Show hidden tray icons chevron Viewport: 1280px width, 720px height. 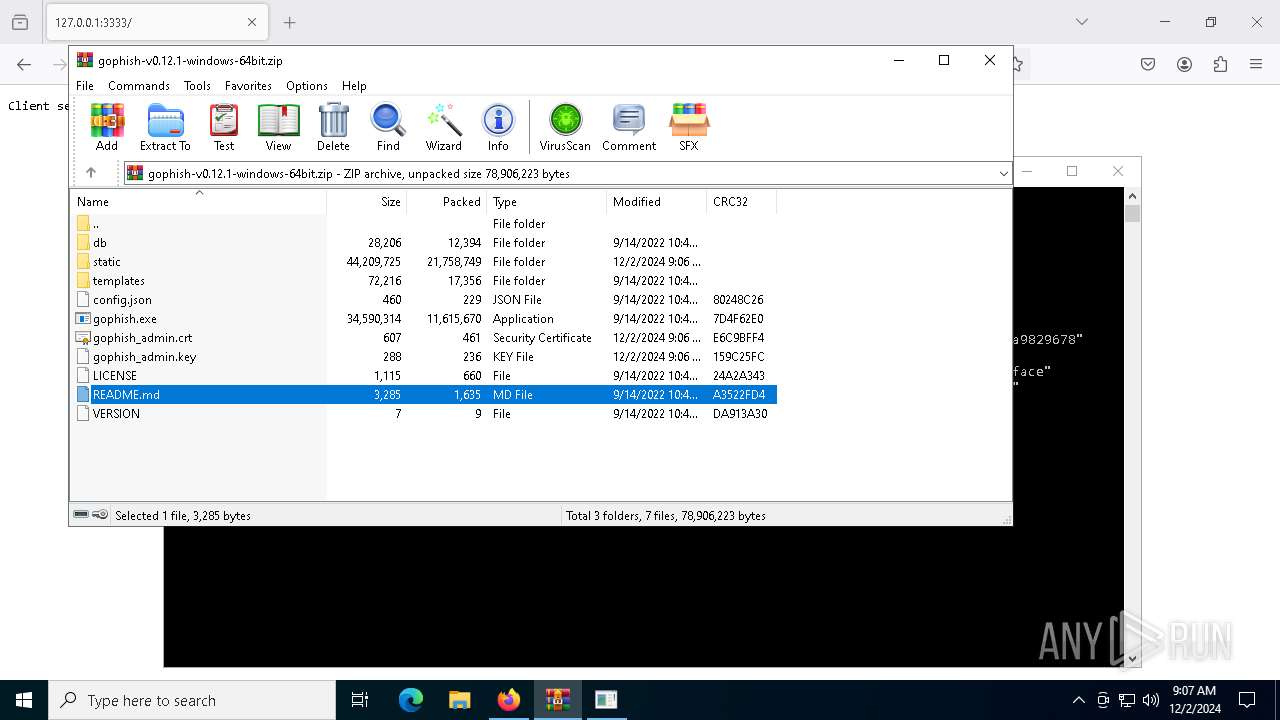[x=1078, y=700]
